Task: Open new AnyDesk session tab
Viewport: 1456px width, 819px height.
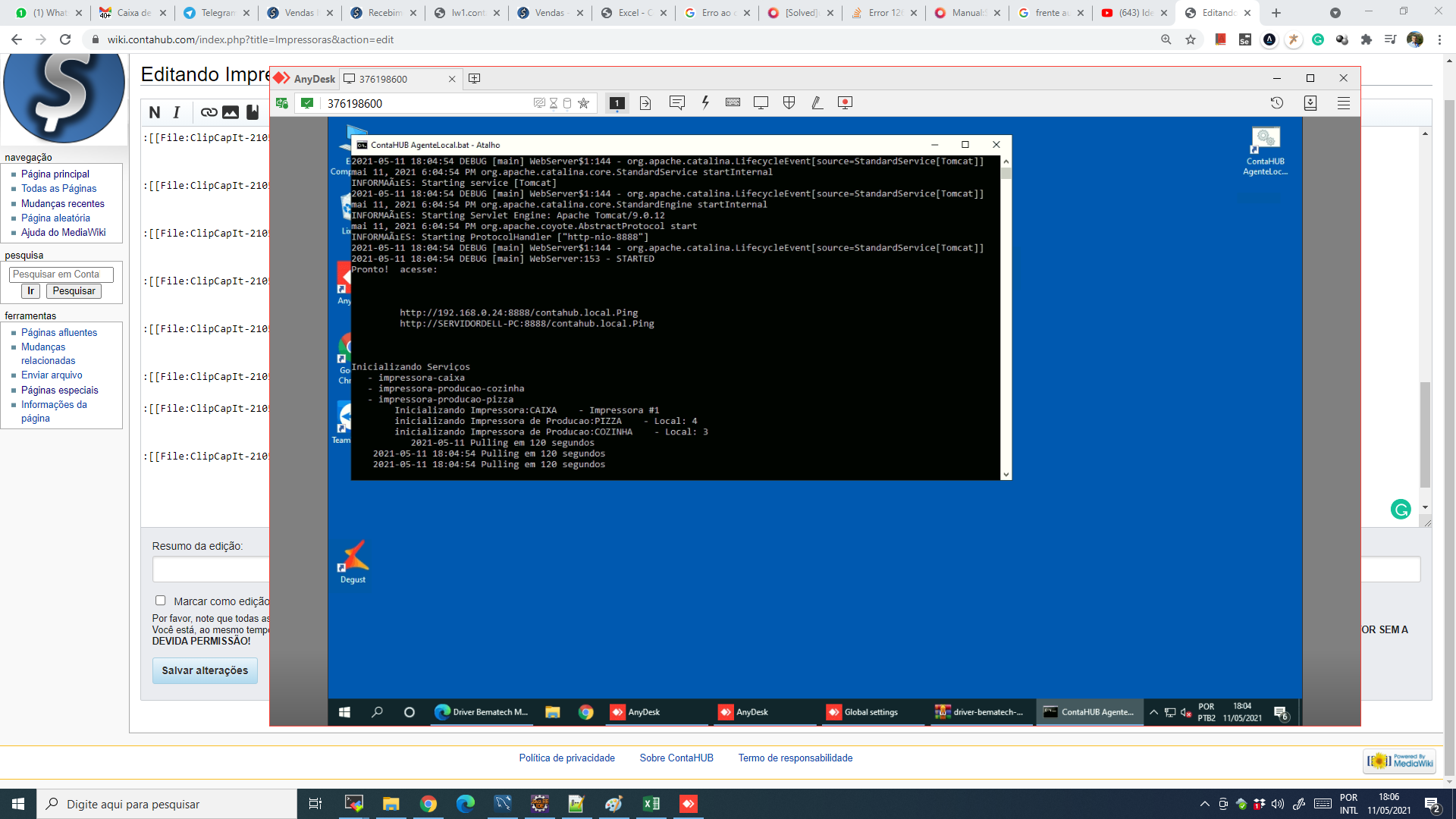Action: pyautogui.click(x=475, y=79)
